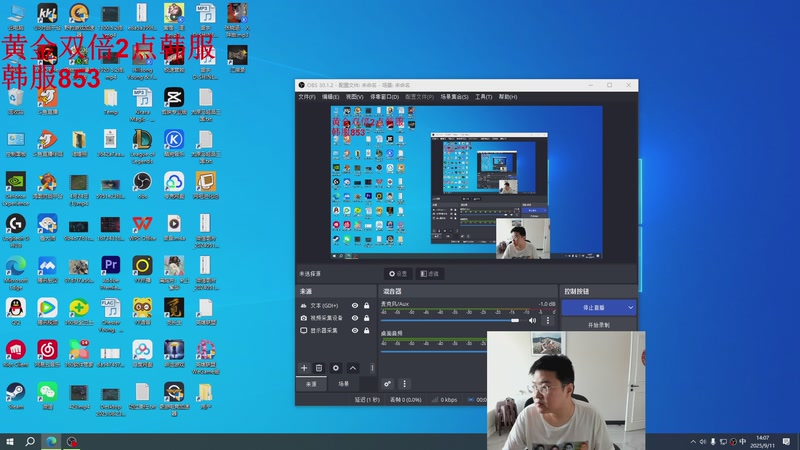The width and height of the screenshot is (800, 450).
Task: Open OBS 工具(T) menu
Action: pos(484,97)
